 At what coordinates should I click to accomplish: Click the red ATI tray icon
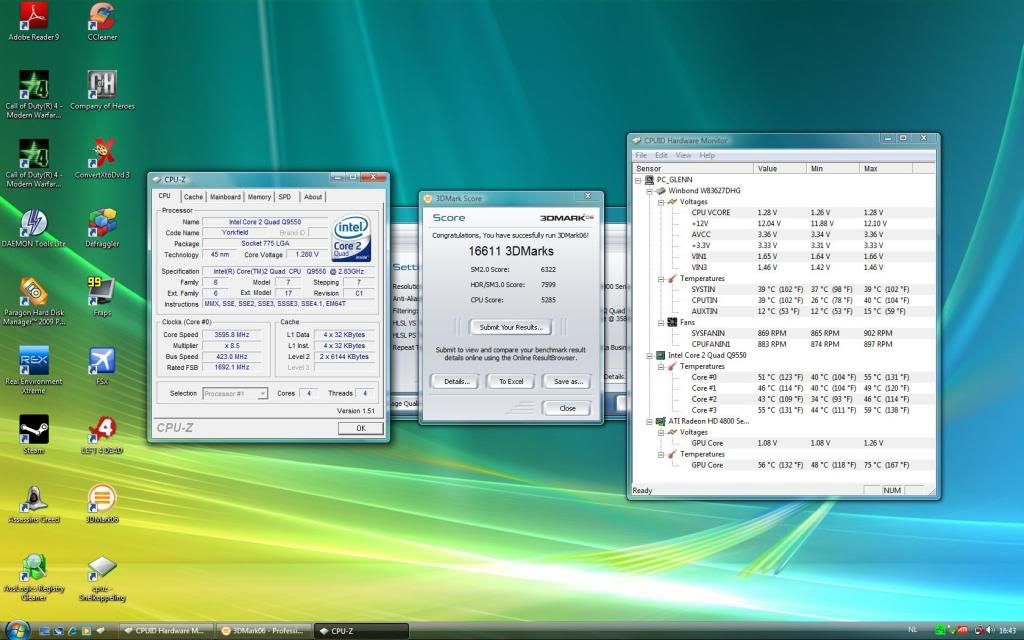coord(963,630)
